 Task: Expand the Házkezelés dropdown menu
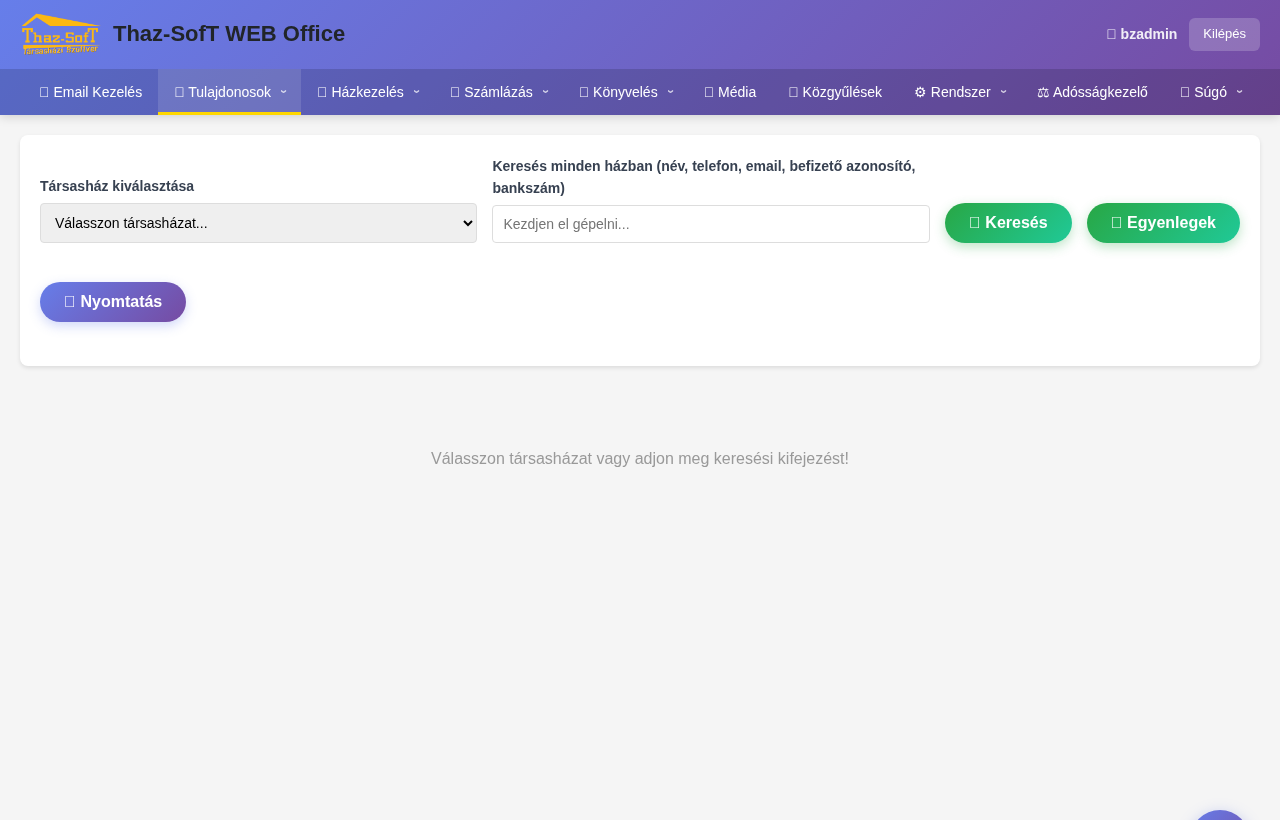[368, 92]
